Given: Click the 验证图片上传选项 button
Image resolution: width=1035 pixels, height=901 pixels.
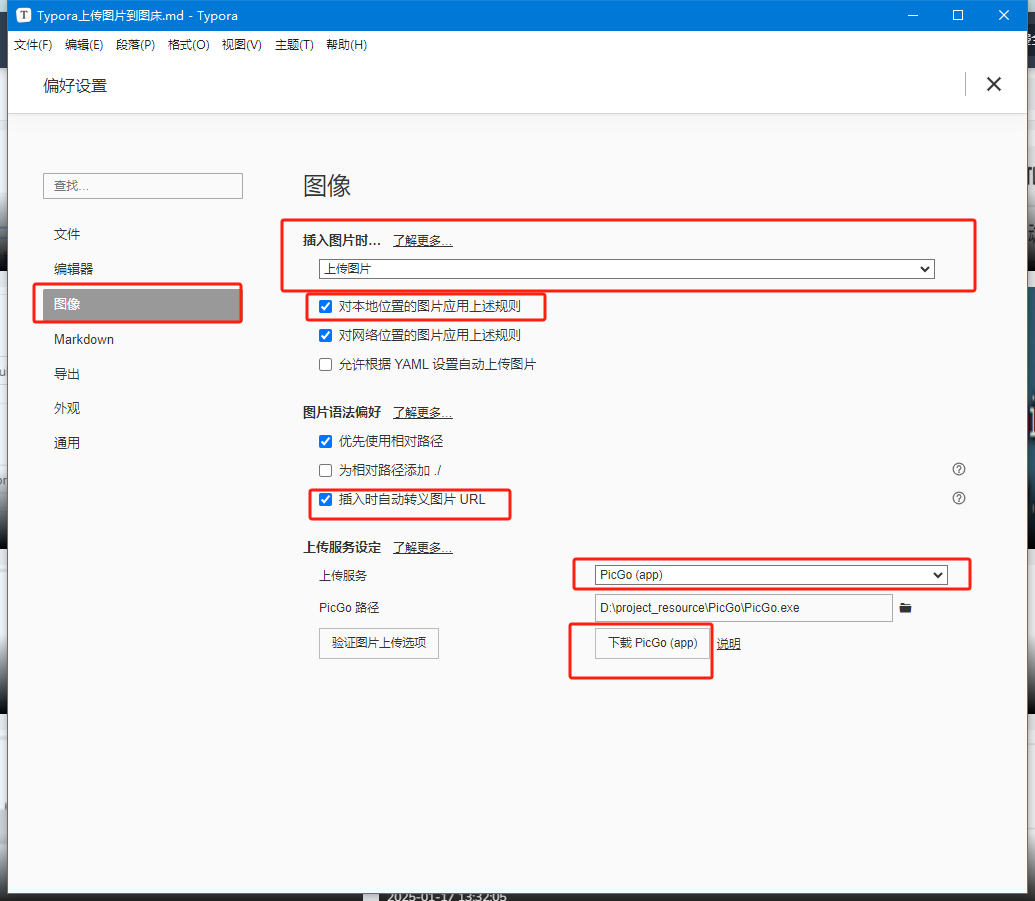Looking at the screenshot, I should (379, 643).
